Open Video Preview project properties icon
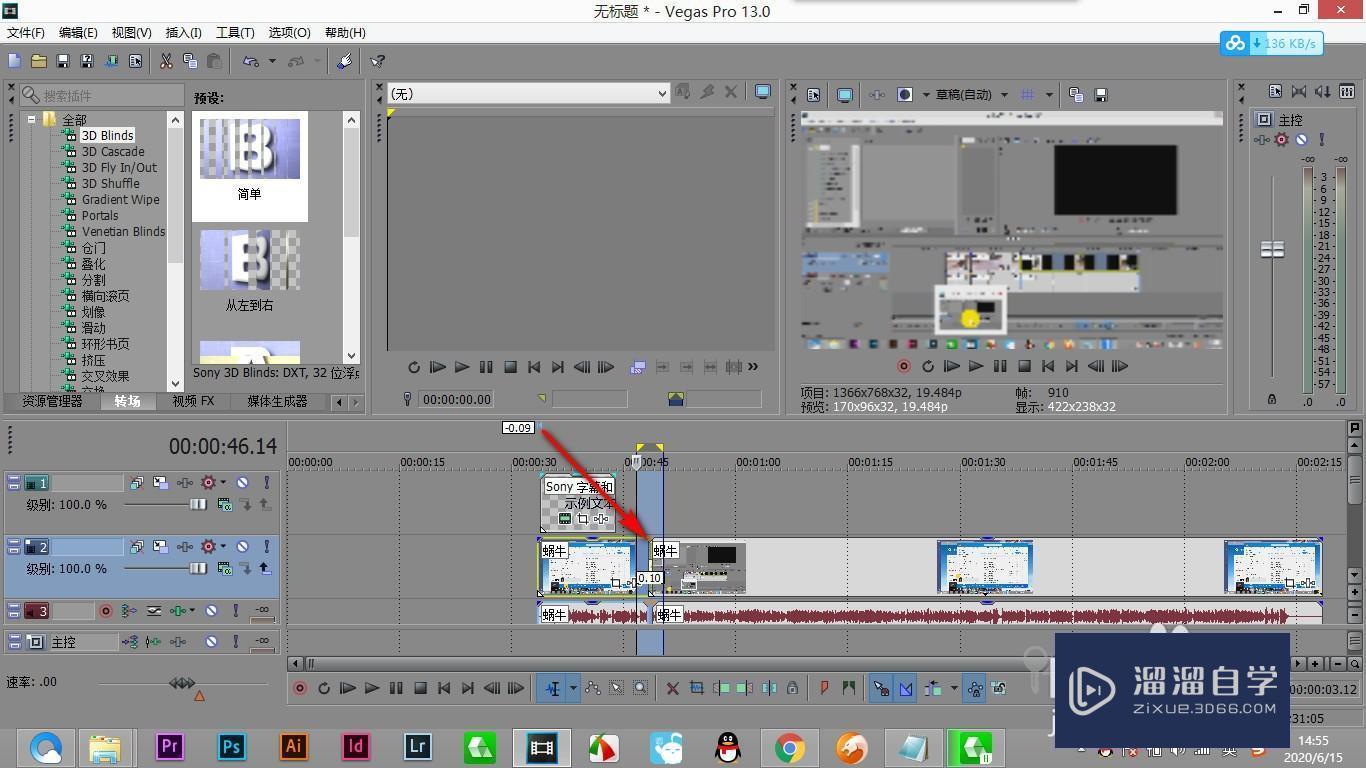1366x768 pixels. [x=813, y=95]
